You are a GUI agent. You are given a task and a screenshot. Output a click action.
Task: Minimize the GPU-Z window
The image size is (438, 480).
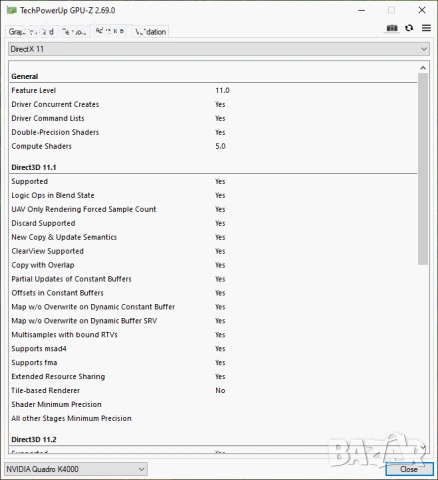(x=362, y=10)
